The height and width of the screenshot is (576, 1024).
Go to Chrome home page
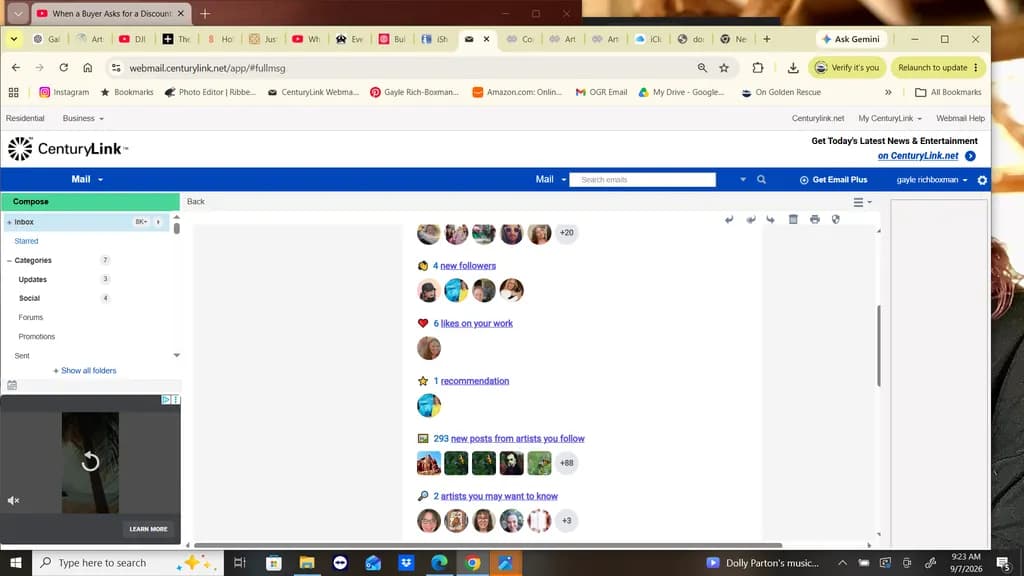tap(88, 68)
